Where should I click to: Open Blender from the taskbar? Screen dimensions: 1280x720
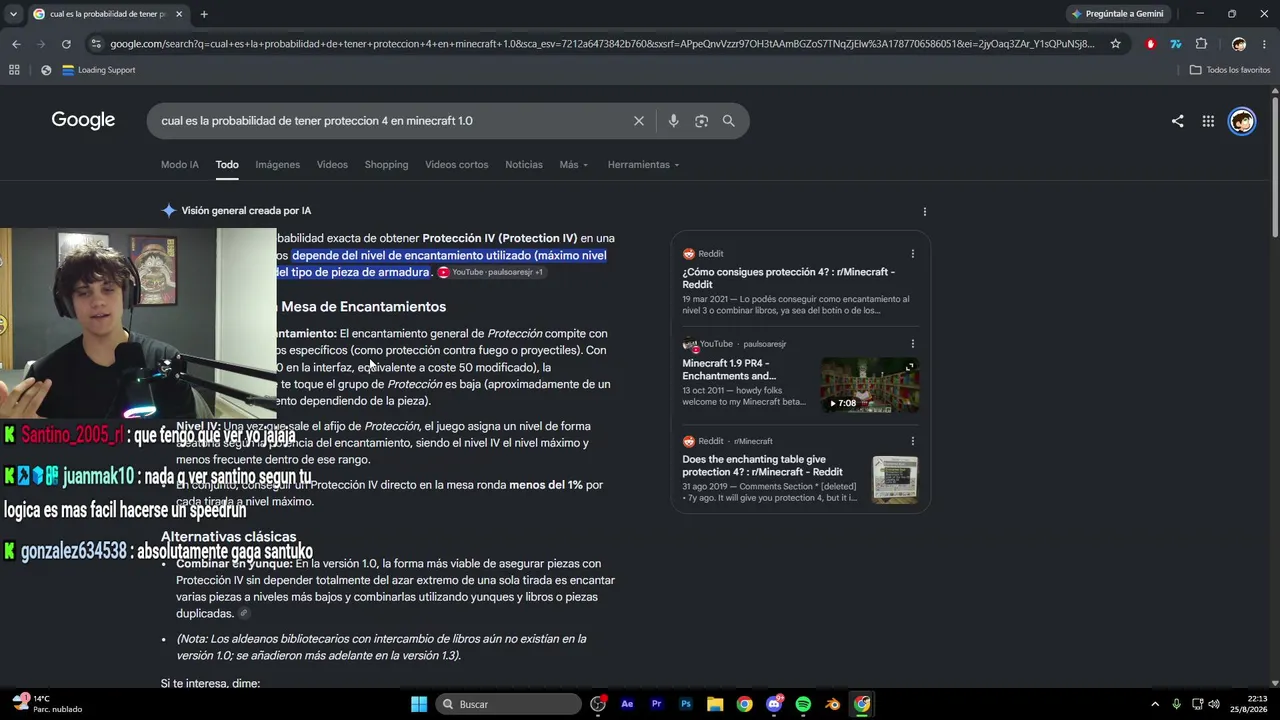click(832, 704)
